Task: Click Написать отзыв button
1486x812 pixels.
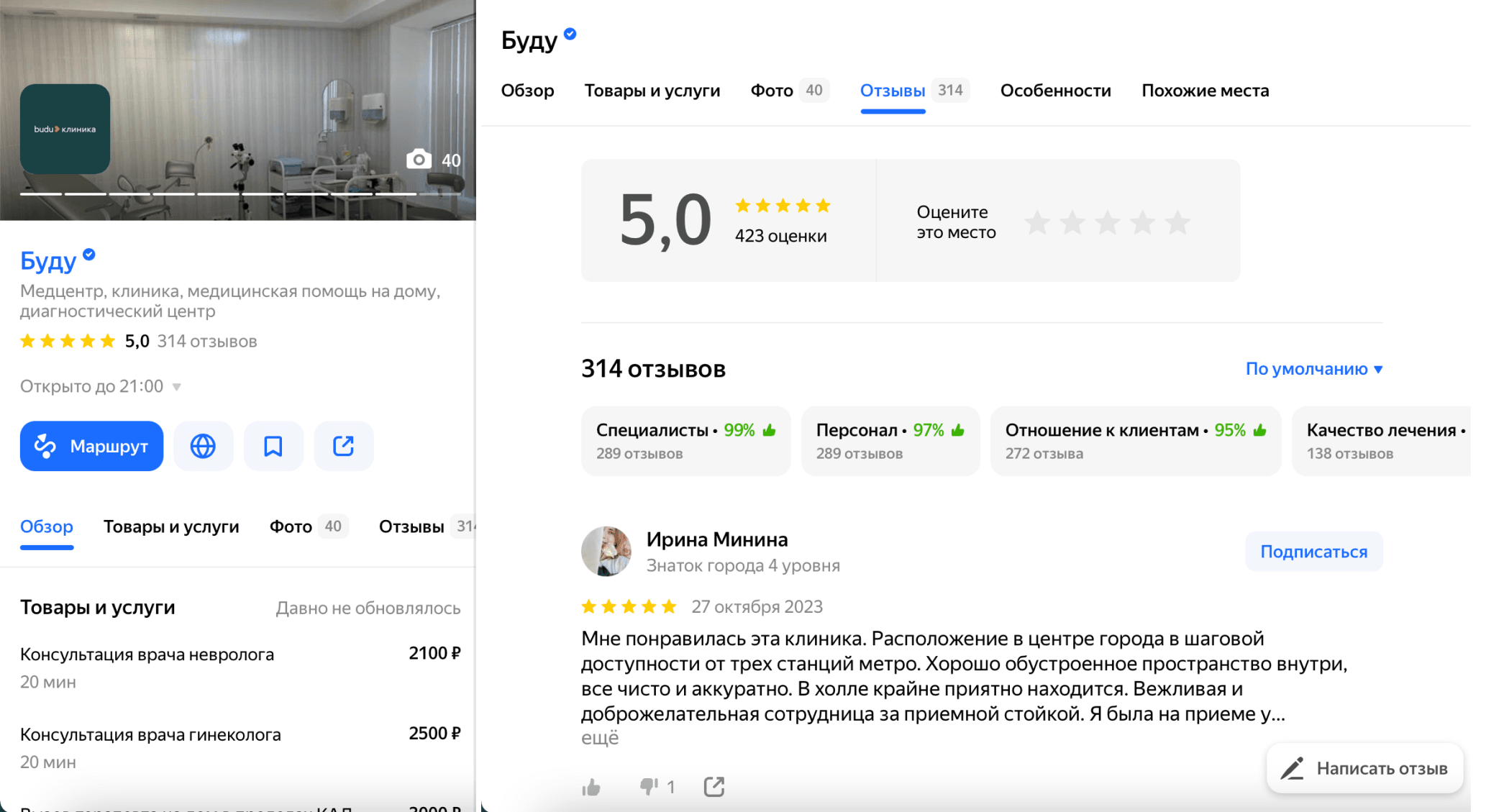Action: tap(1364, 768)
